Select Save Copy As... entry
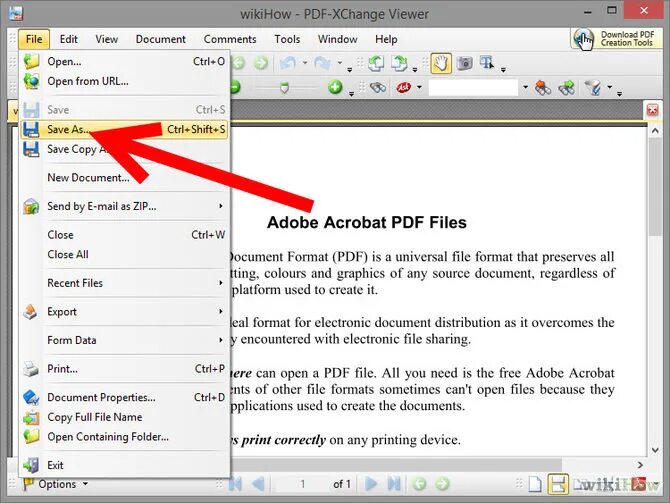This screenshot has width=670, height=503. [124, 149]
